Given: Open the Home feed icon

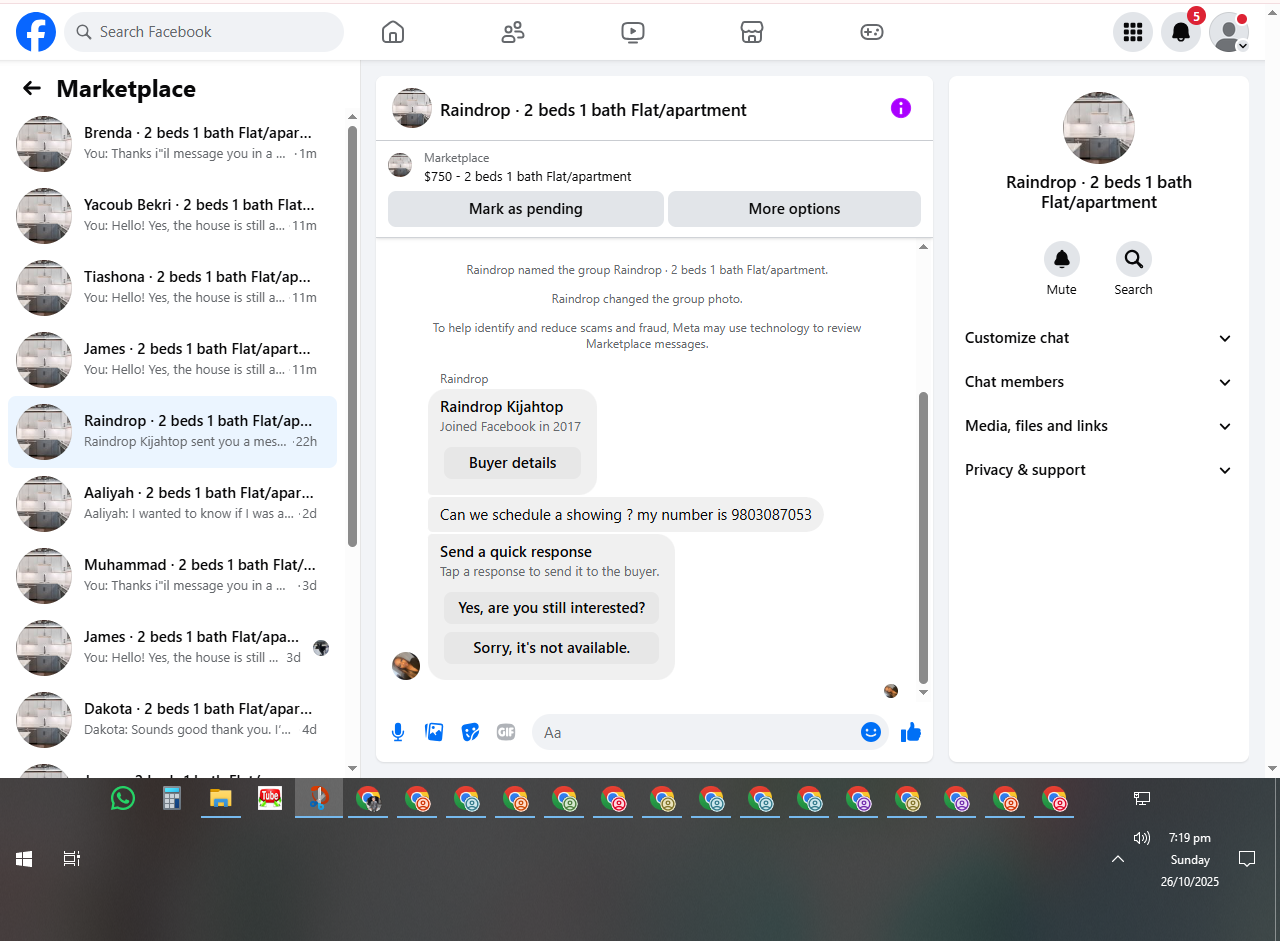Looking at the screenshot, I should point(393,32).
